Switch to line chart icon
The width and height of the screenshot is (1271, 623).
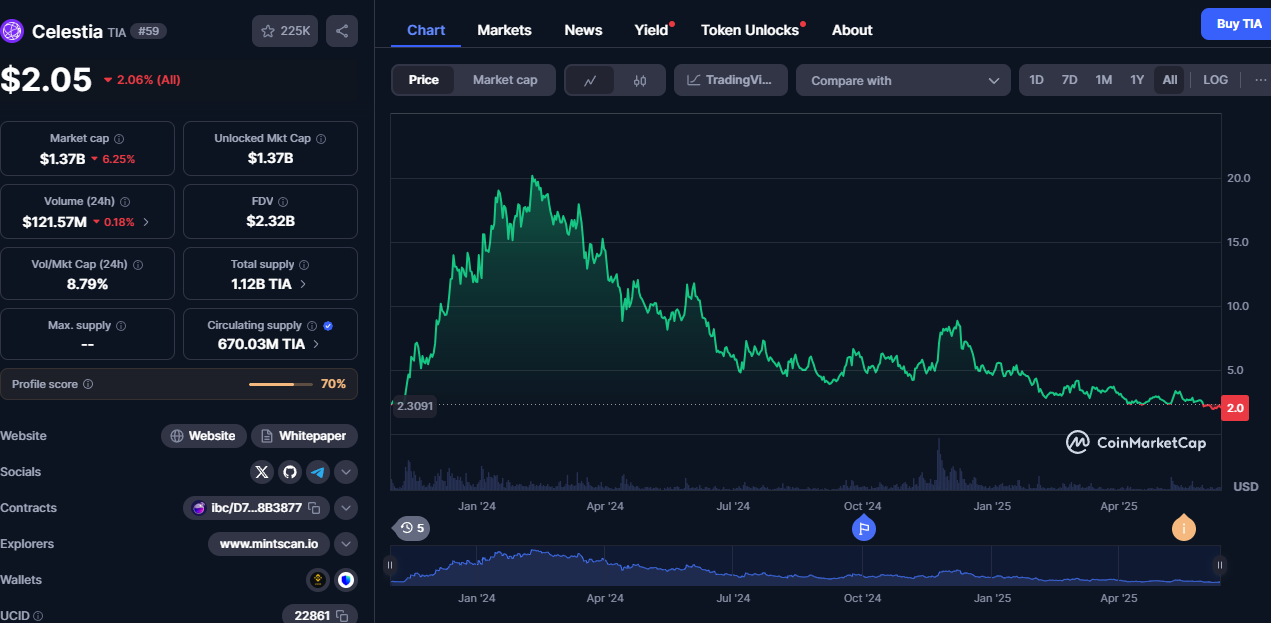click(590, 81)
